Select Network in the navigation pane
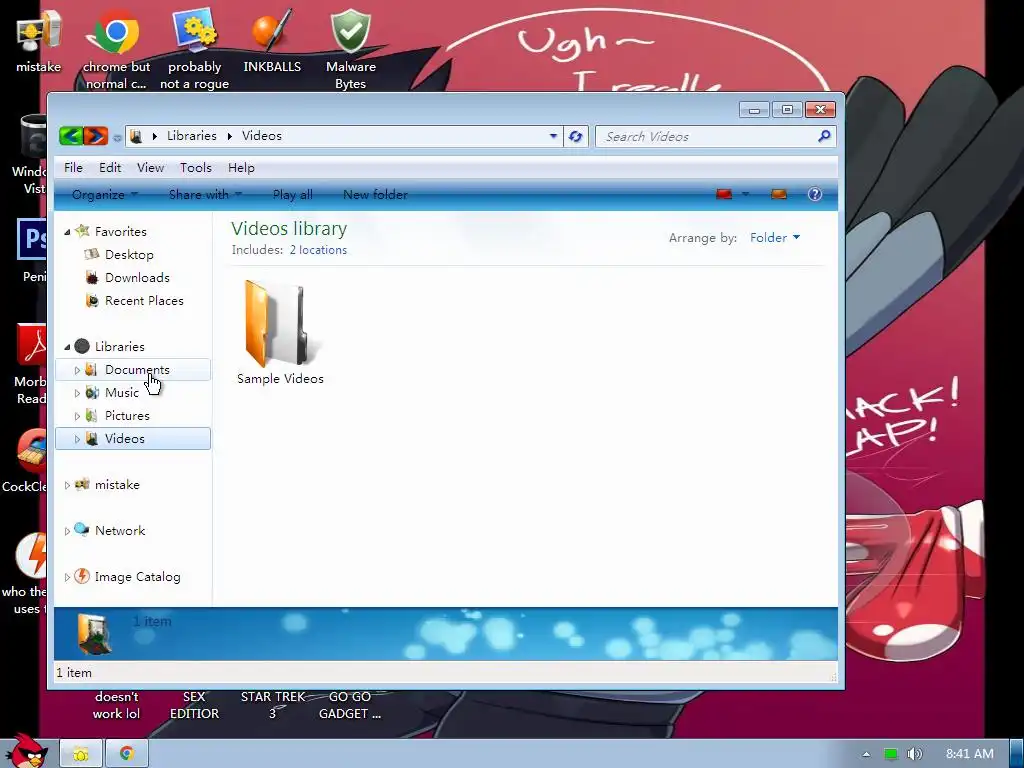 coord(120,531)
